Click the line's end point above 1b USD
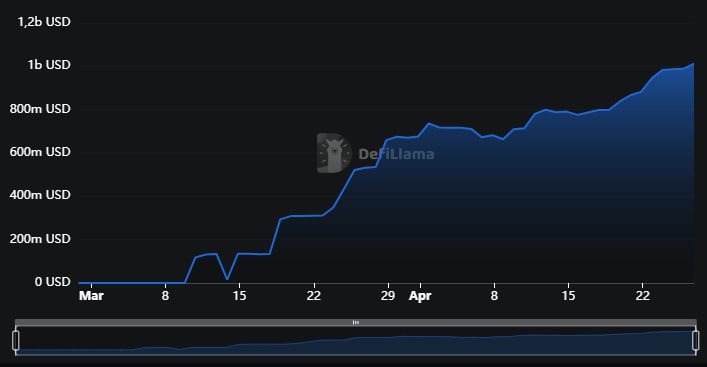The width and height of the screenshot is (707, 367). [693, 64]
